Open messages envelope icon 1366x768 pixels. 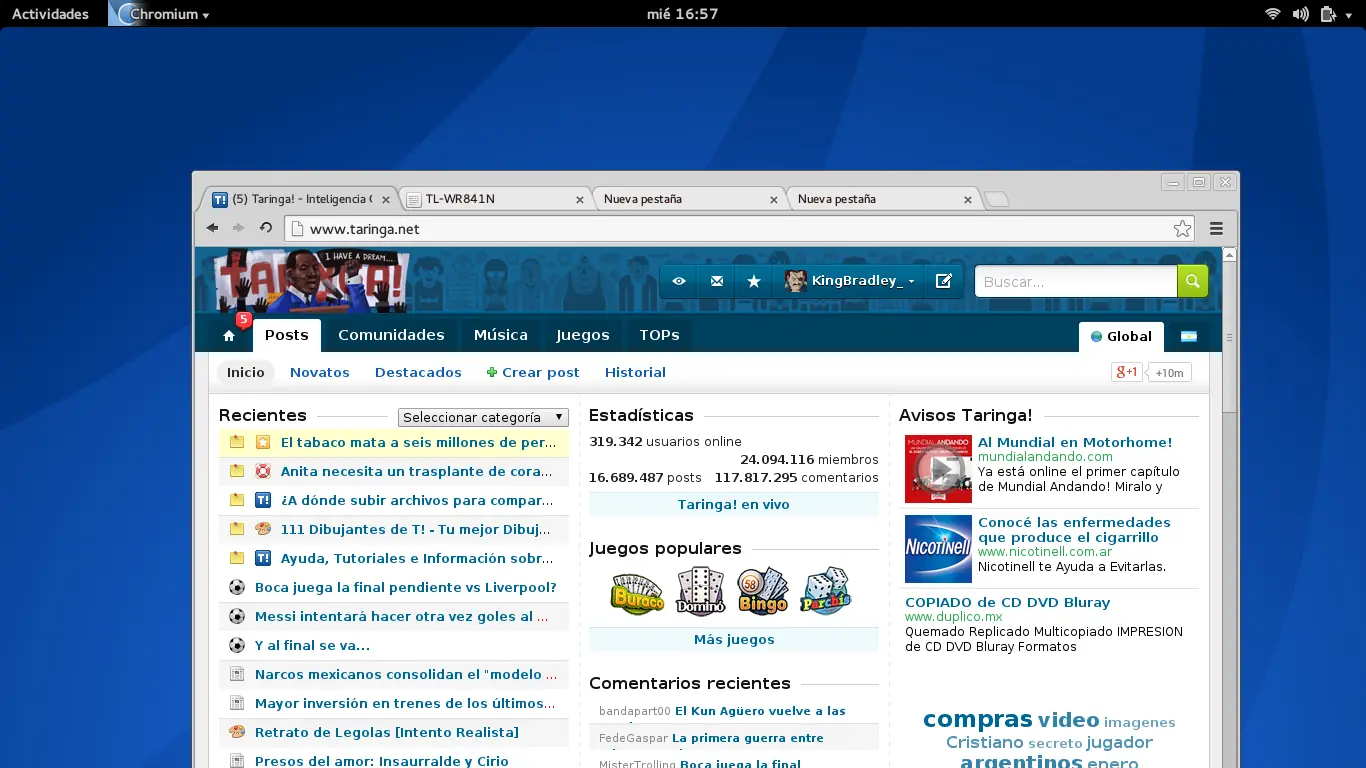[x=716, y=281]
